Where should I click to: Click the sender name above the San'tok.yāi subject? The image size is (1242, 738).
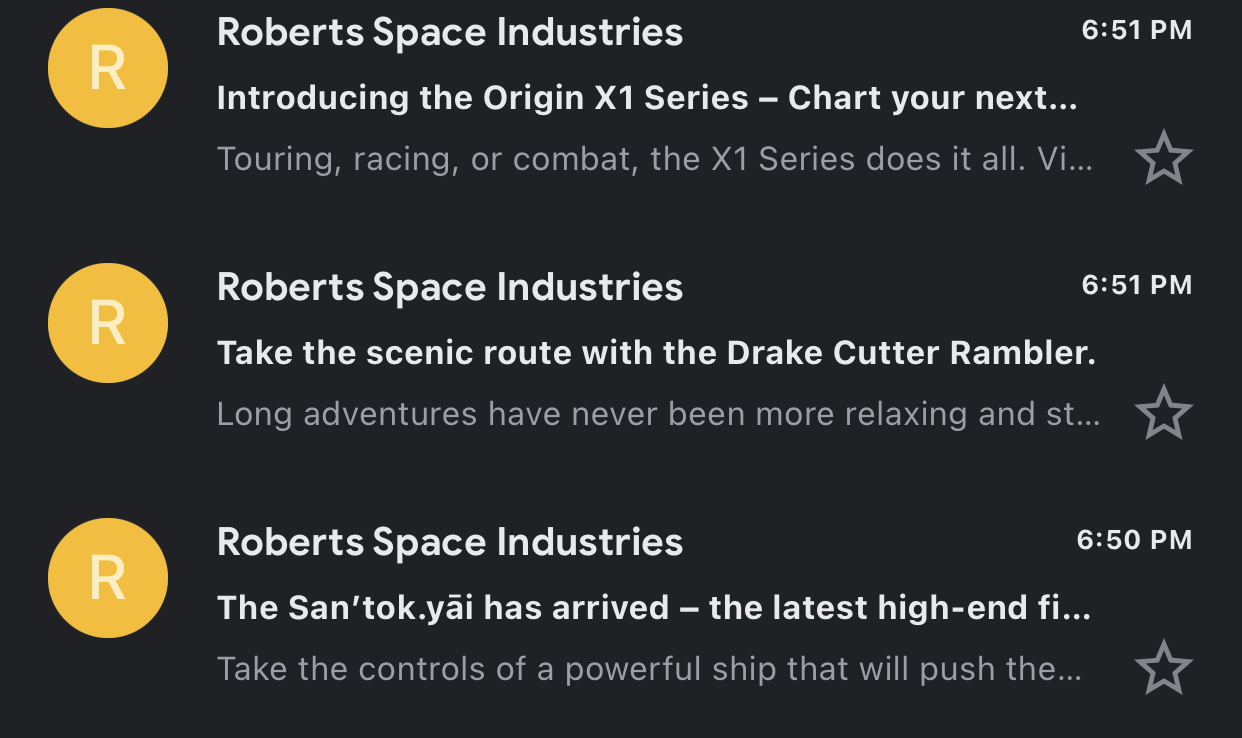[450, 543]
